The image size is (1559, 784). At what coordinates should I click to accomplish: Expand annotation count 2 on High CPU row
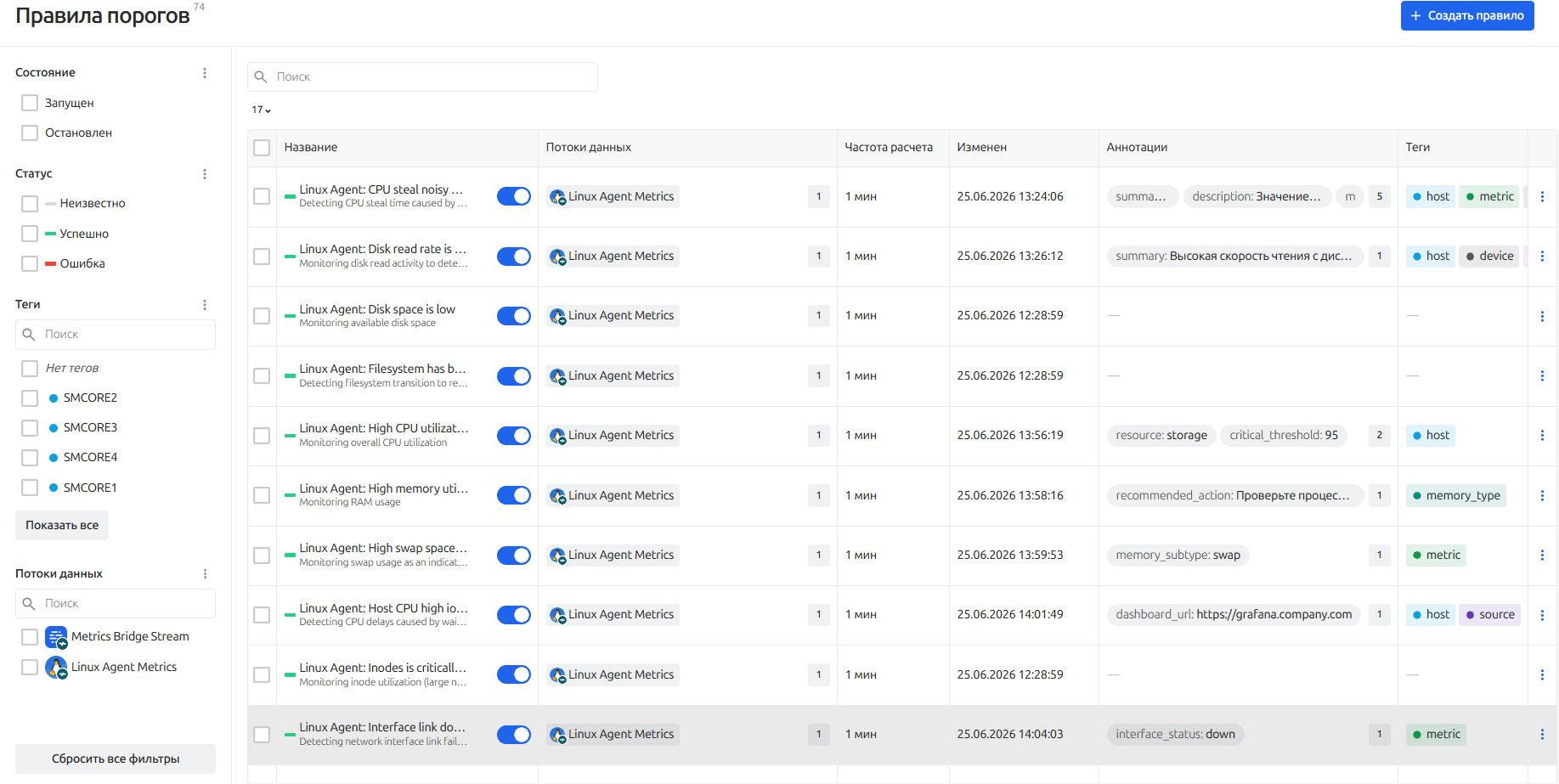(1380, 435)
